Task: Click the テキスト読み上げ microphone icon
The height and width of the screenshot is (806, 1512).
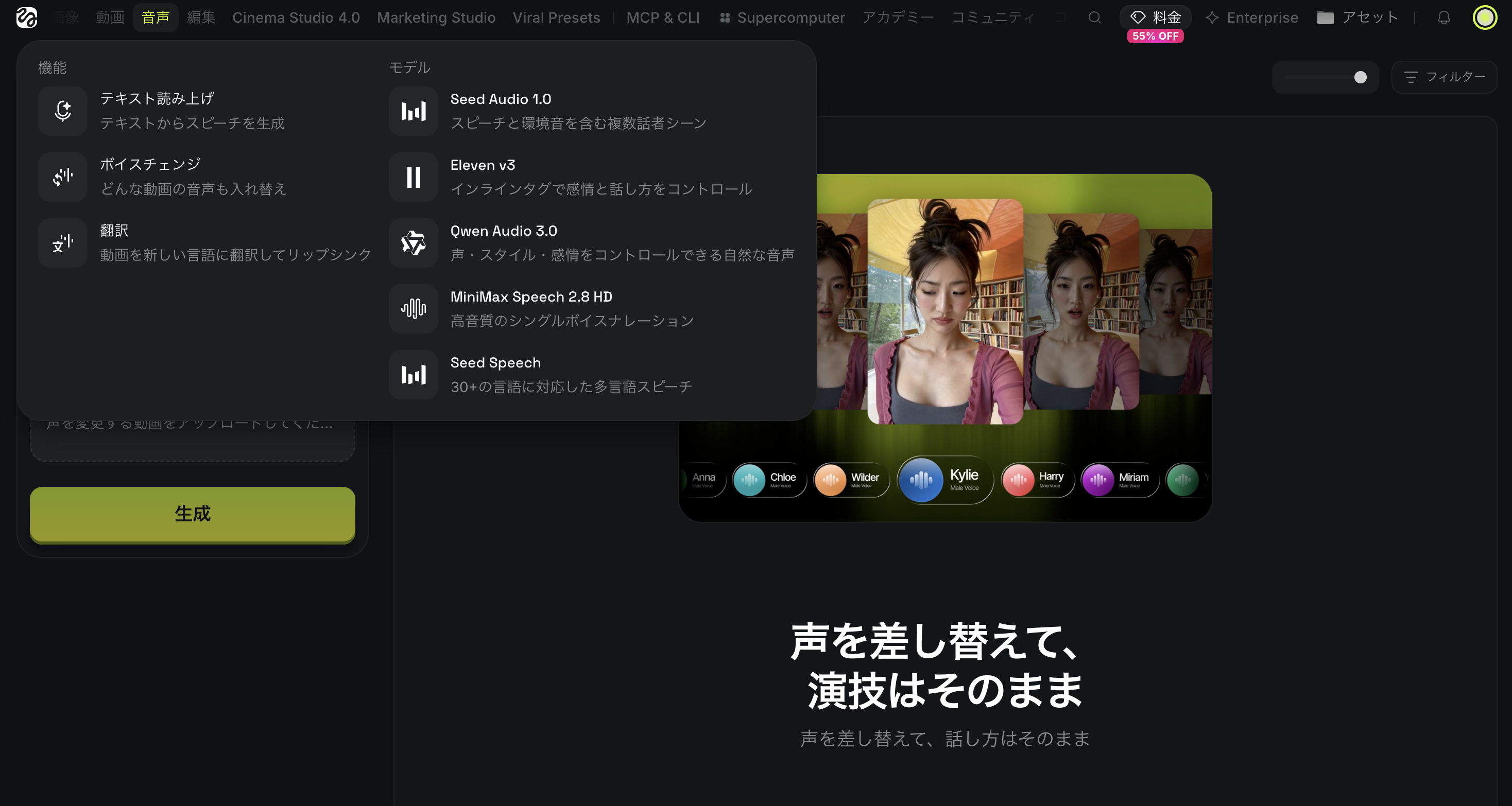Action: coord(63,111)
